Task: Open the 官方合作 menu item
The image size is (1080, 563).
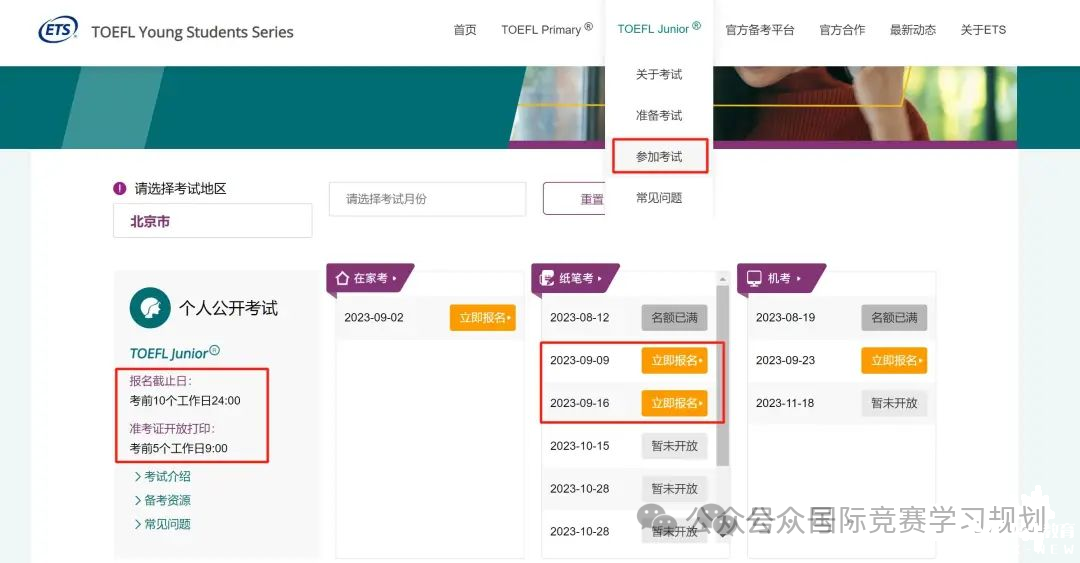Action: pos(842,30)
